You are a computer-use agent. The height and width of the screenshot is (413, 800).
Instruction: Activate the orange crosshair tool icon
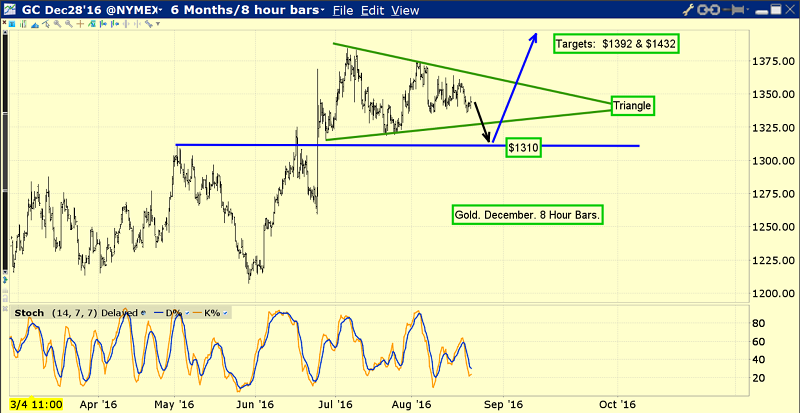click(x=80, y=24)
